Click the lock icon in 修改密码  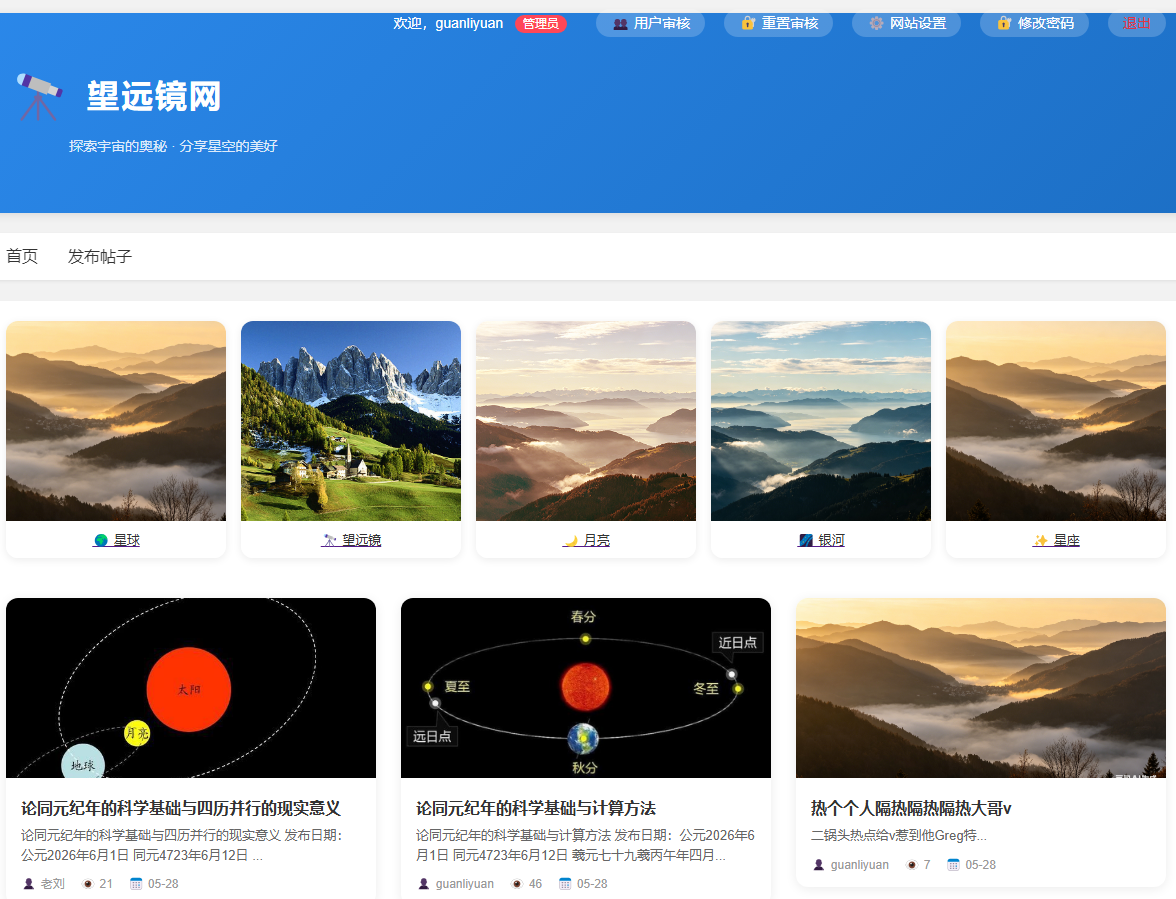(x=1004, y=23)
